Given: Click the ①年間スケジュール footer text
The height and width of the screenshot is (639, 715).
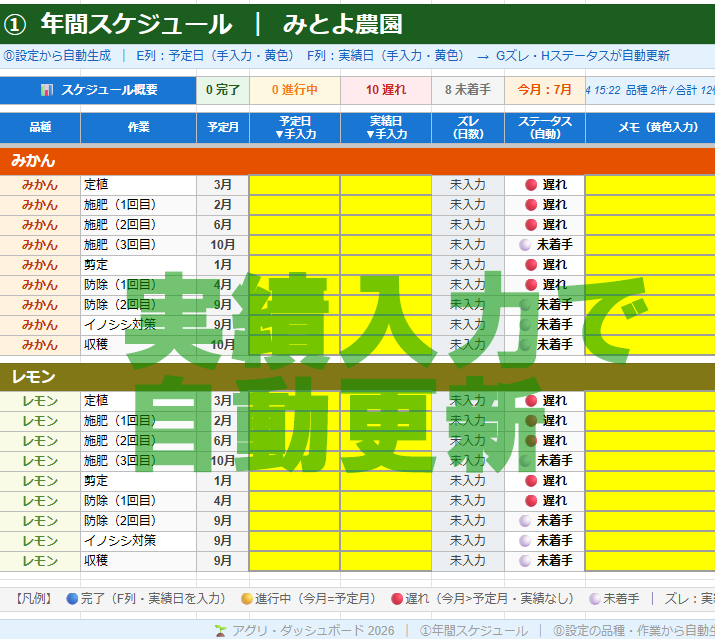Looking at the screenshot, I should click(x=474, y=631).
